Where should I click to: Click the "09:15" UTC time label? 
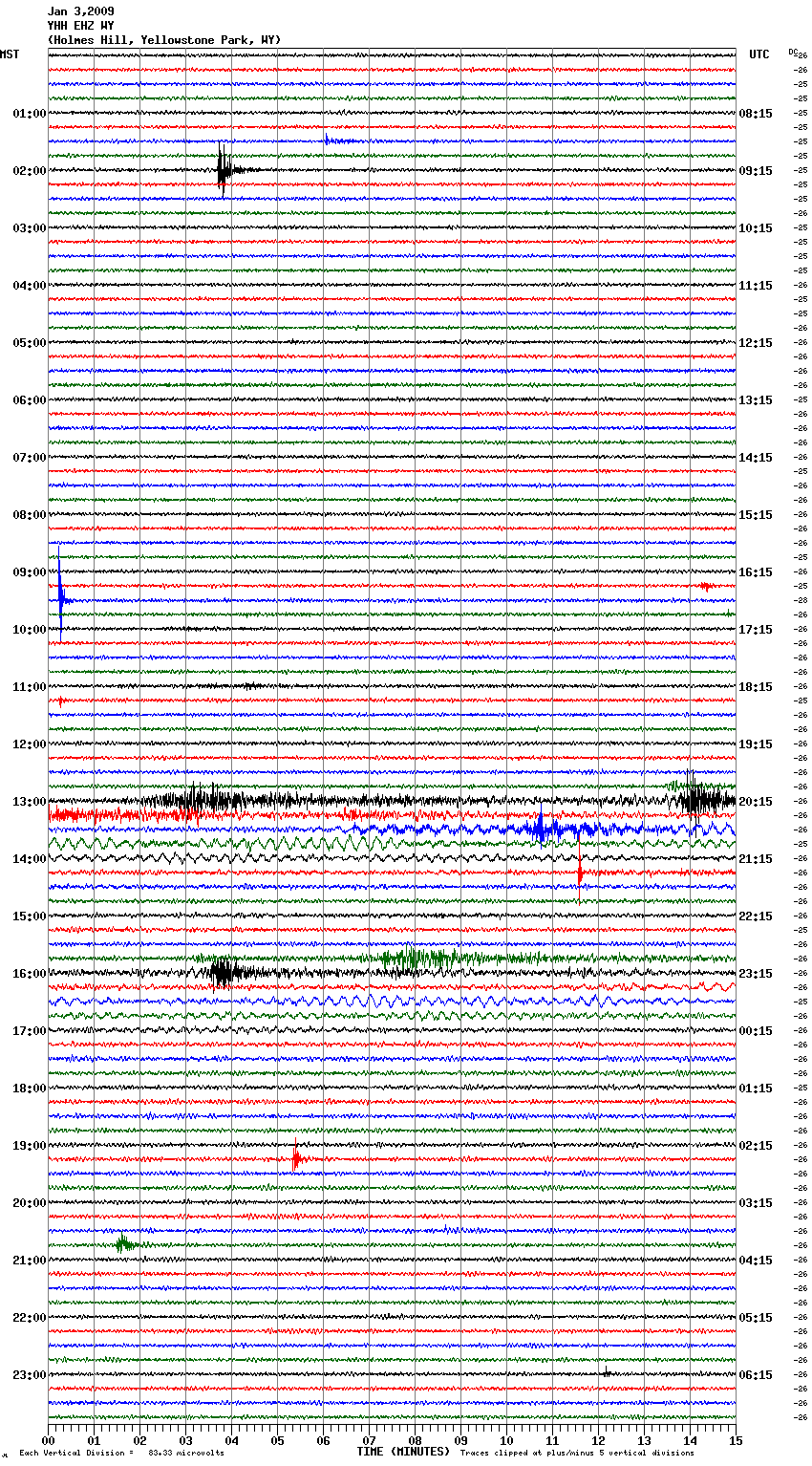(x=756, y=171)
